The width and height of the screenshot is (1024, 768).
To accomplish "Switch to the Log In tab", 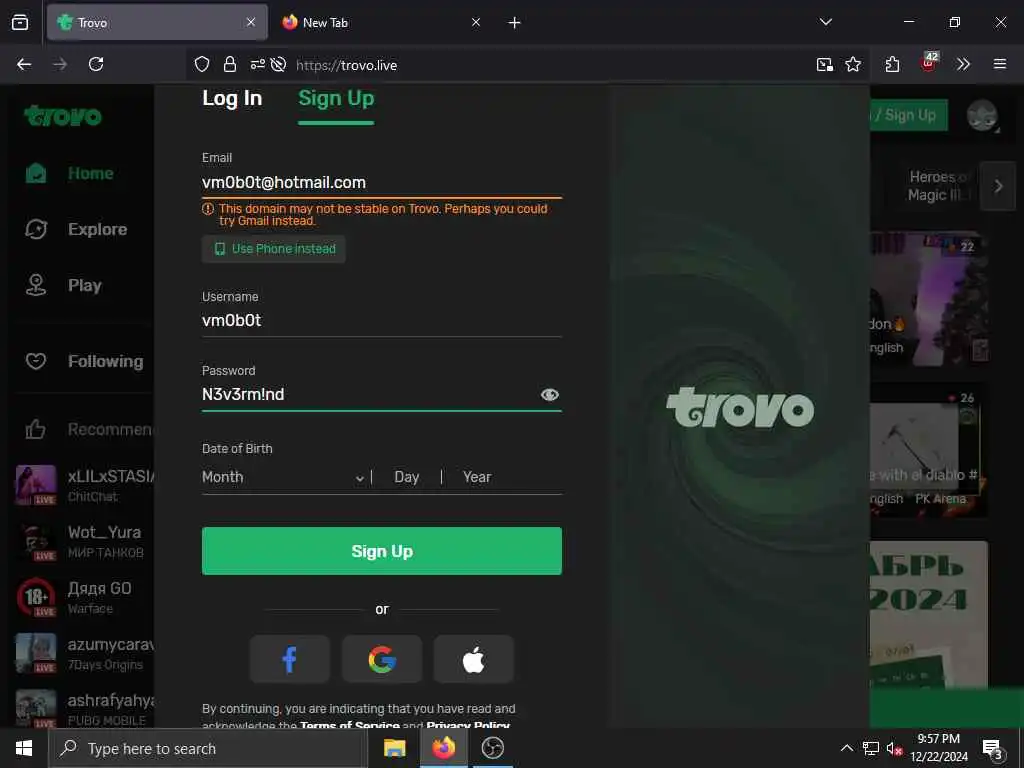I will tap(232, 98).
